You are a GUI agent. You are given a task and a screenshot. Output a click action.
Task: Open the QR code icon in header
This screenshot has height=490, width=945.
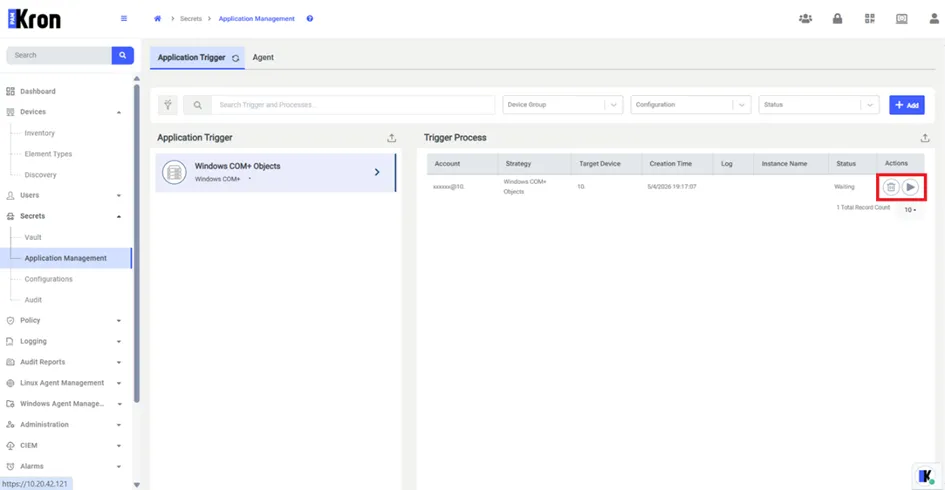pos(869,19)
